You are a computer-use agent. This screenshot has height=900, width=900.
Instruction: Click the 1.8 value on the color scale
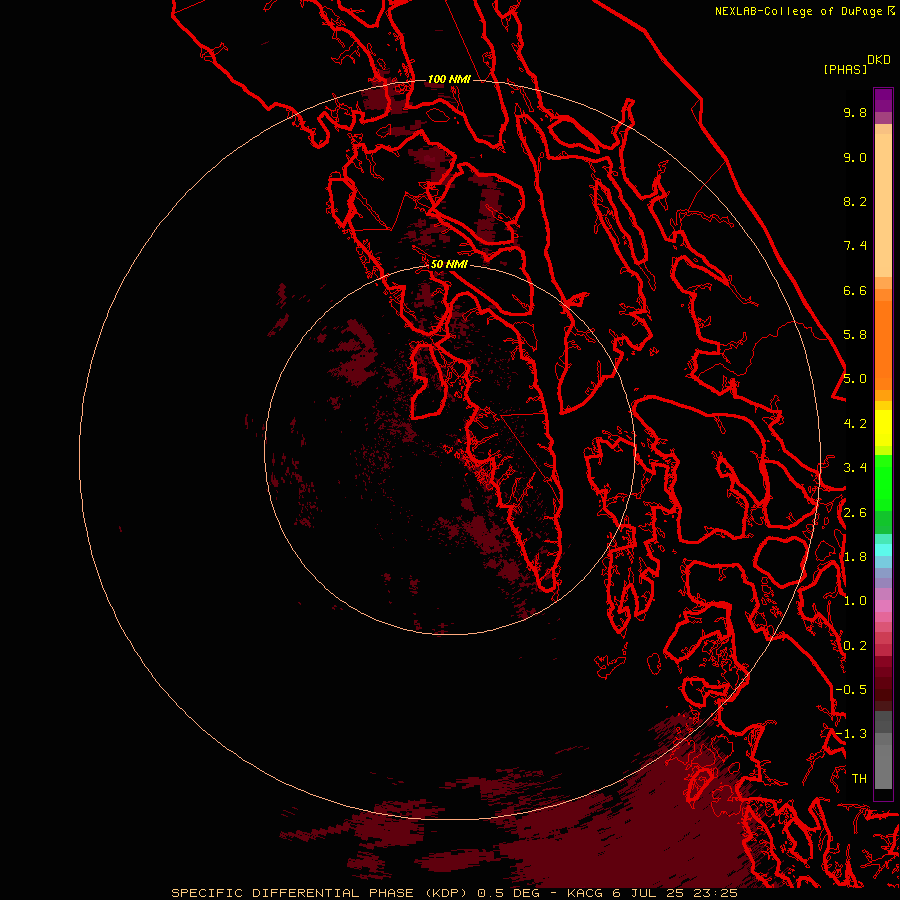coord(855,557)
